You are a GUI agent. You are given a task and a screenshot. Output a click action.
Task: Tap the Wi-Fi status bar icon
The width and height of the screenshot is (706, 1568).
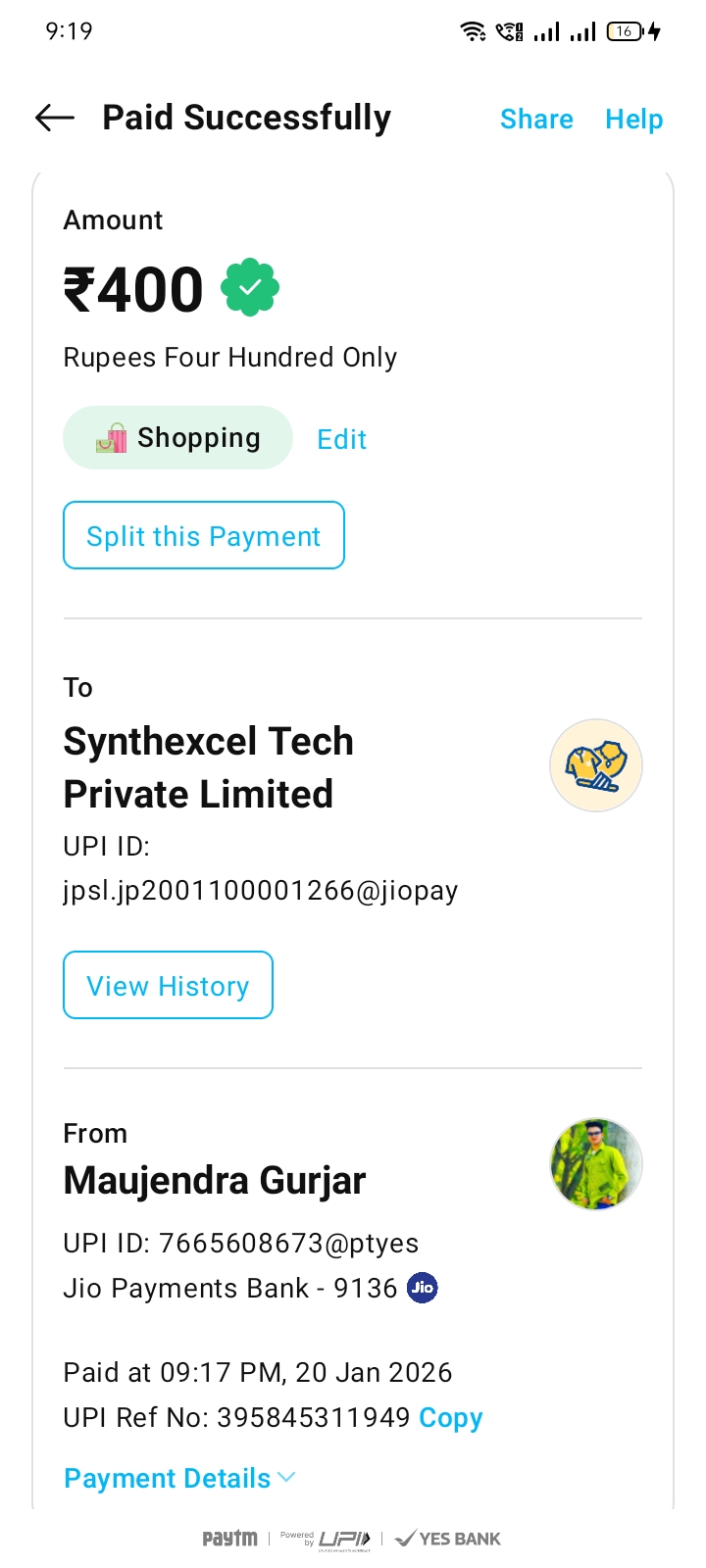click(x=473, y=31)
